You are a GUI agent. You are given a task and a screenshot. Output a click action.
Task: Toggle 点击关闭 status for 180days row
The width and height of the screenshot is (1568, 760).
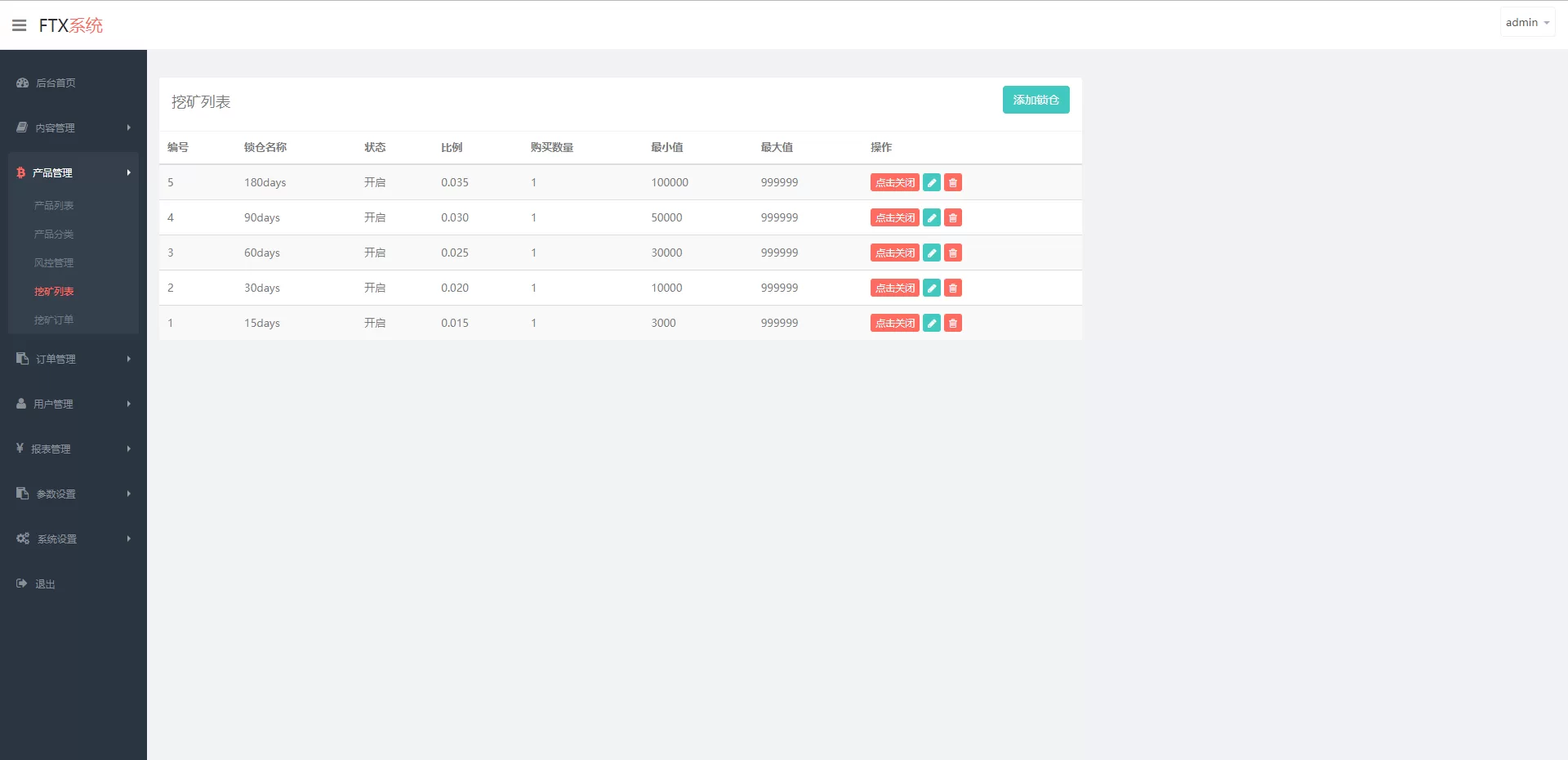(x=894, y=182)
